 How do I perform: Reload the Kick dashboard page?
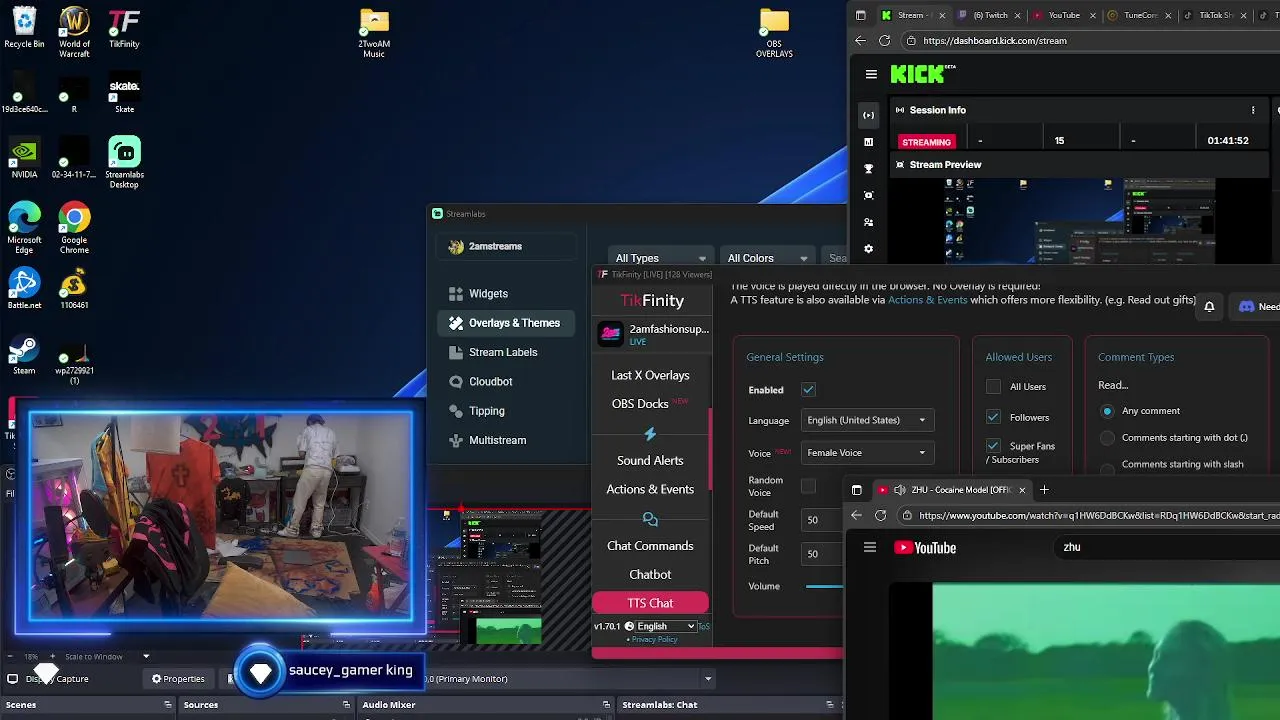coord(884,41)
